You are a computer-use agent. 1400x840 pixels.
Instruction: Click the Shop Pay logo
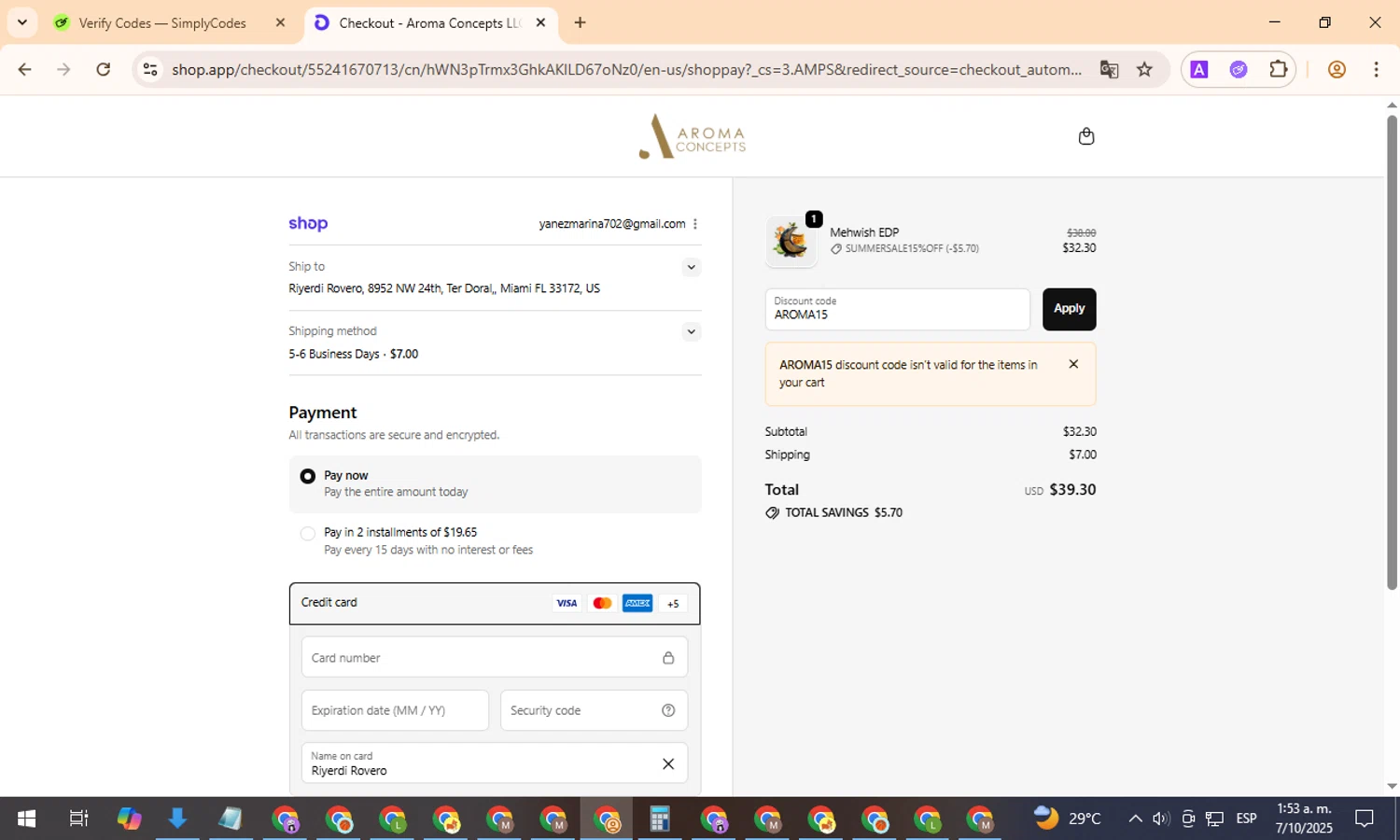click(x=308, y=223)
